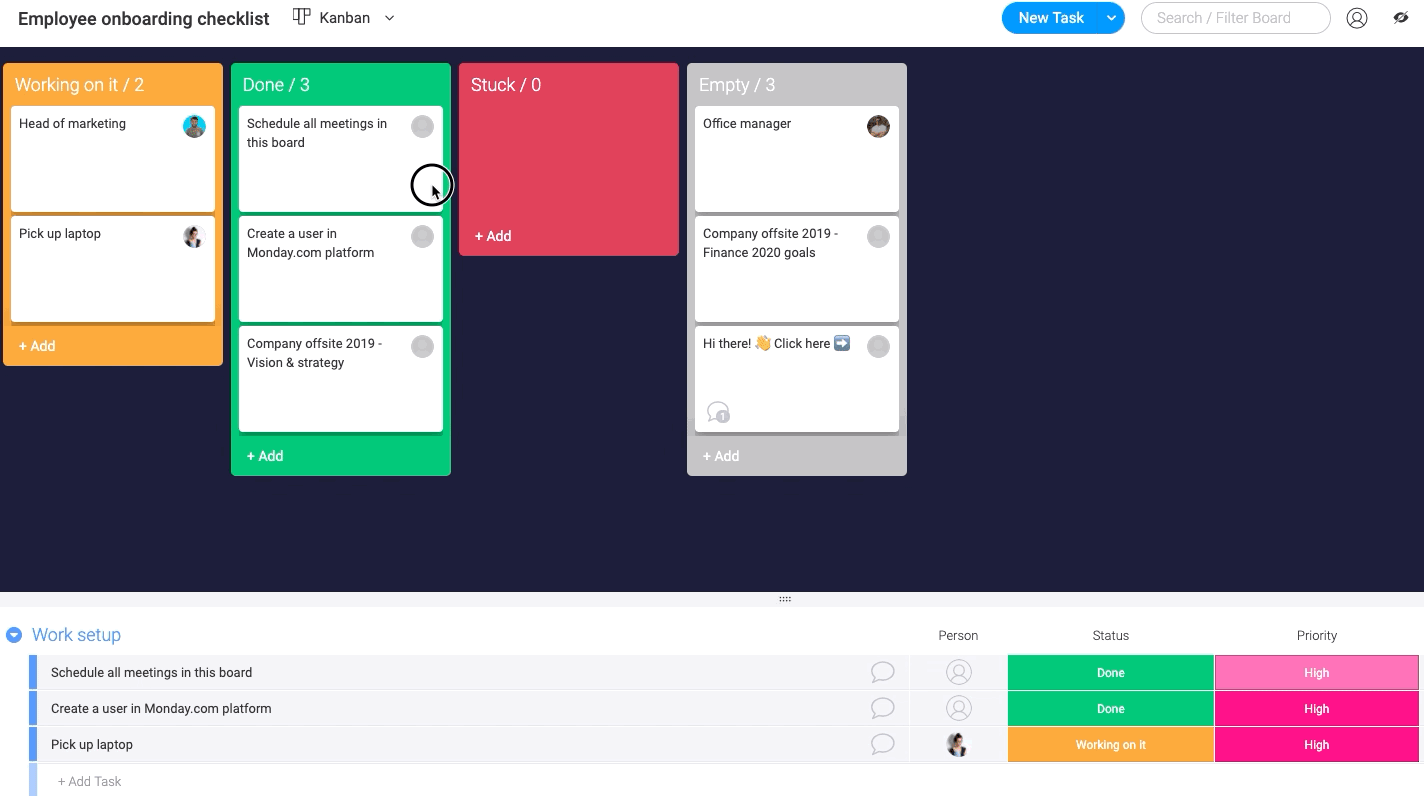The image size is (1424, 796).
Task: Click empty person circle on Schedule all meetings card
Action: tap(422, 126)
